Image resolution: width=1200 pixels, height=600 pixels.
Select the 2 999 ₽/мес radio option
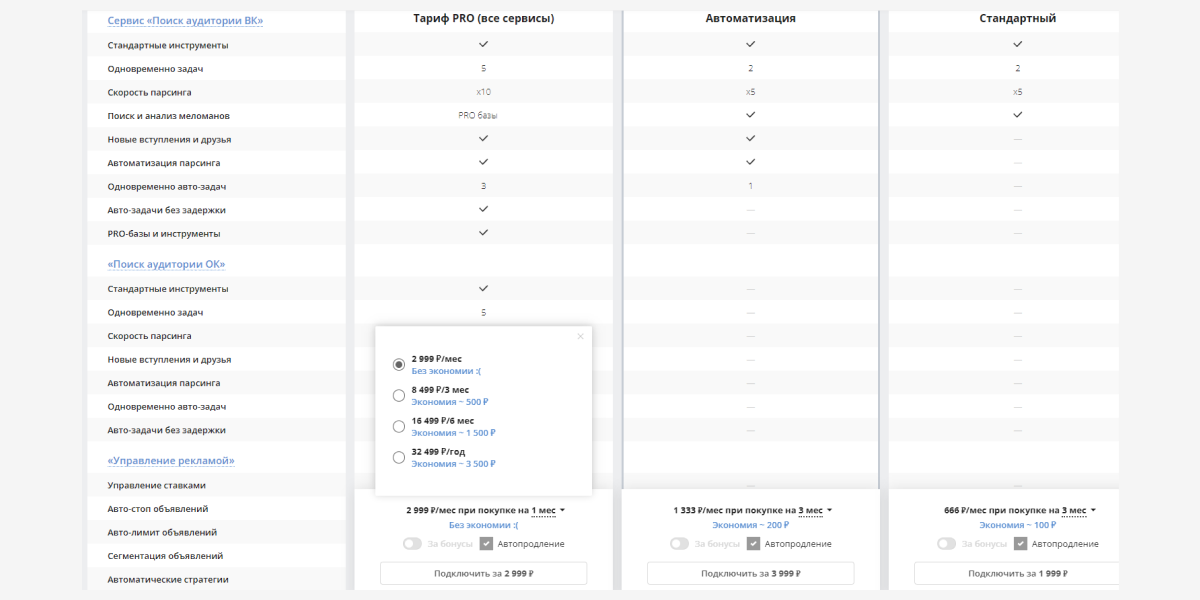click(x=399, y=364)
